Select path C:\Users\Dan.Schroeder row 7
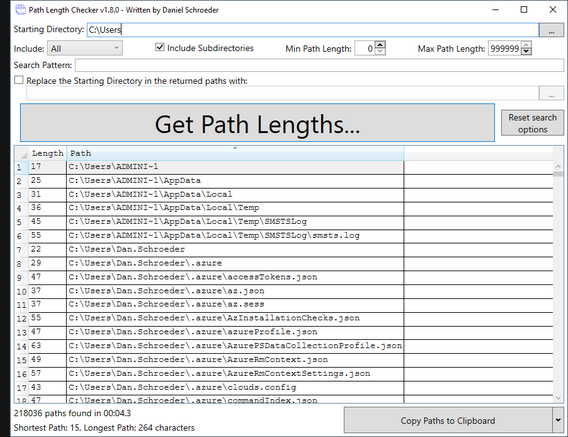Viewport: 568px width, 437px height. coord(235,250)
